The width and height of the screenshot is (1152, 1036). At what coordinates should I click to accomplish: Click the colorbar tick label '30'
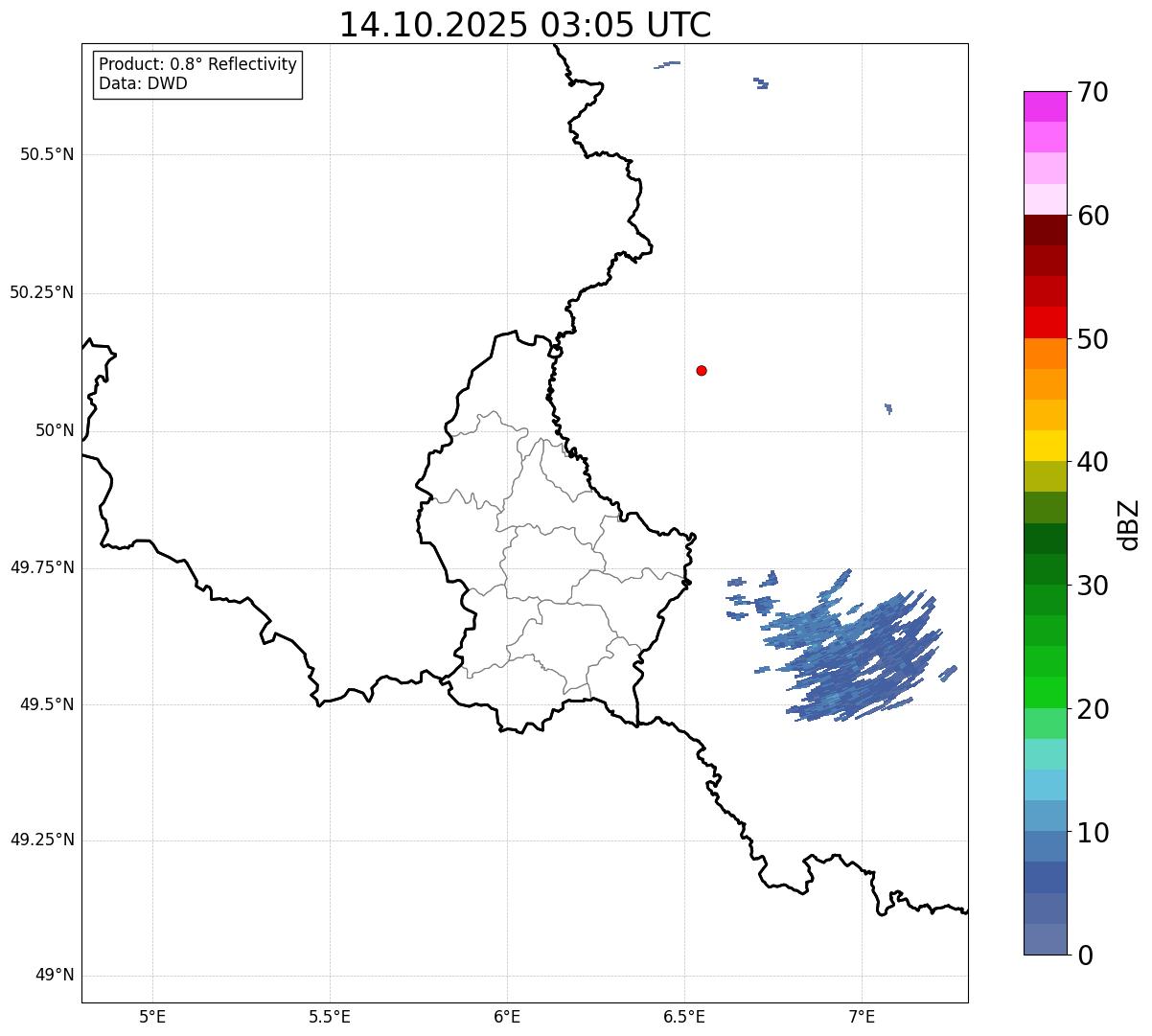point(1092,586)
